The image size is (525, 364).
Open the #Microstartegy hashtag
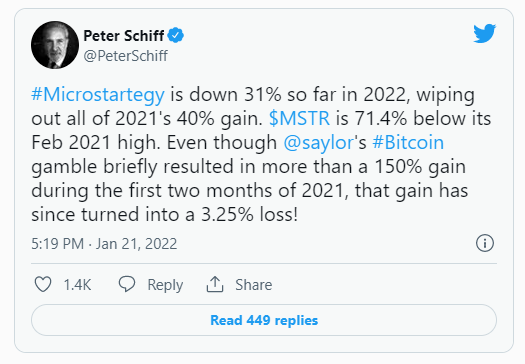pyautogui.click(x=98, y=95)
